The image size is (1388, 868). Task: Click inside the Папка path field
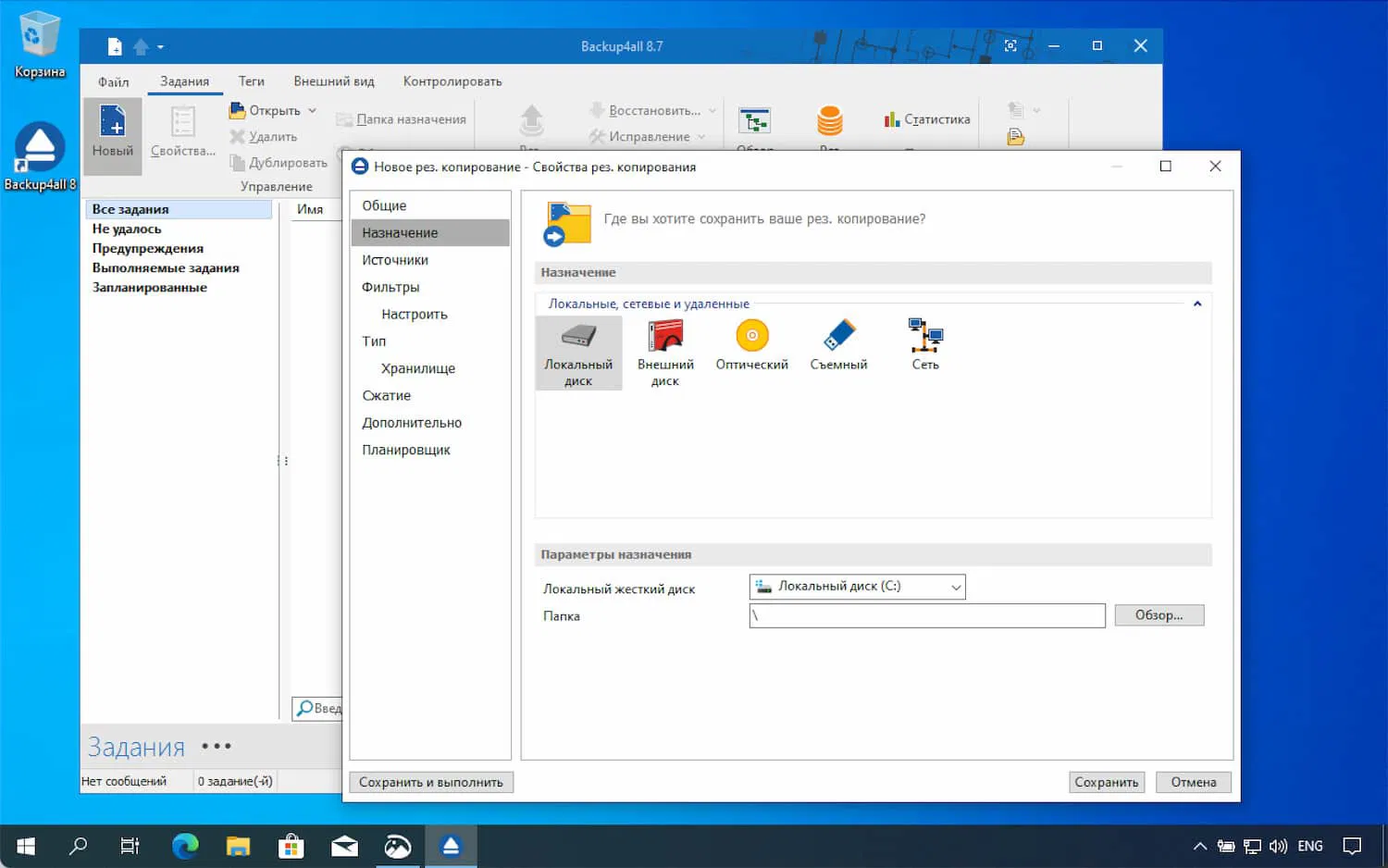point(925,615)
